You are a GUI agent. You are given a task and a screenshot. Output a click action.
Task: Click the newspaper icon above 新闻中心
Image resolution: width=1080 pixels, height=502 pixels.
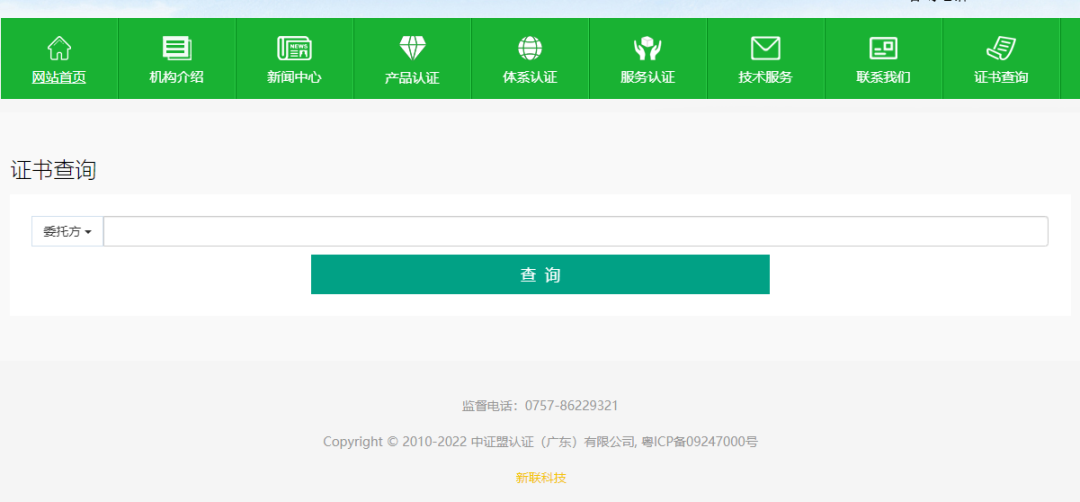[294, 47]
